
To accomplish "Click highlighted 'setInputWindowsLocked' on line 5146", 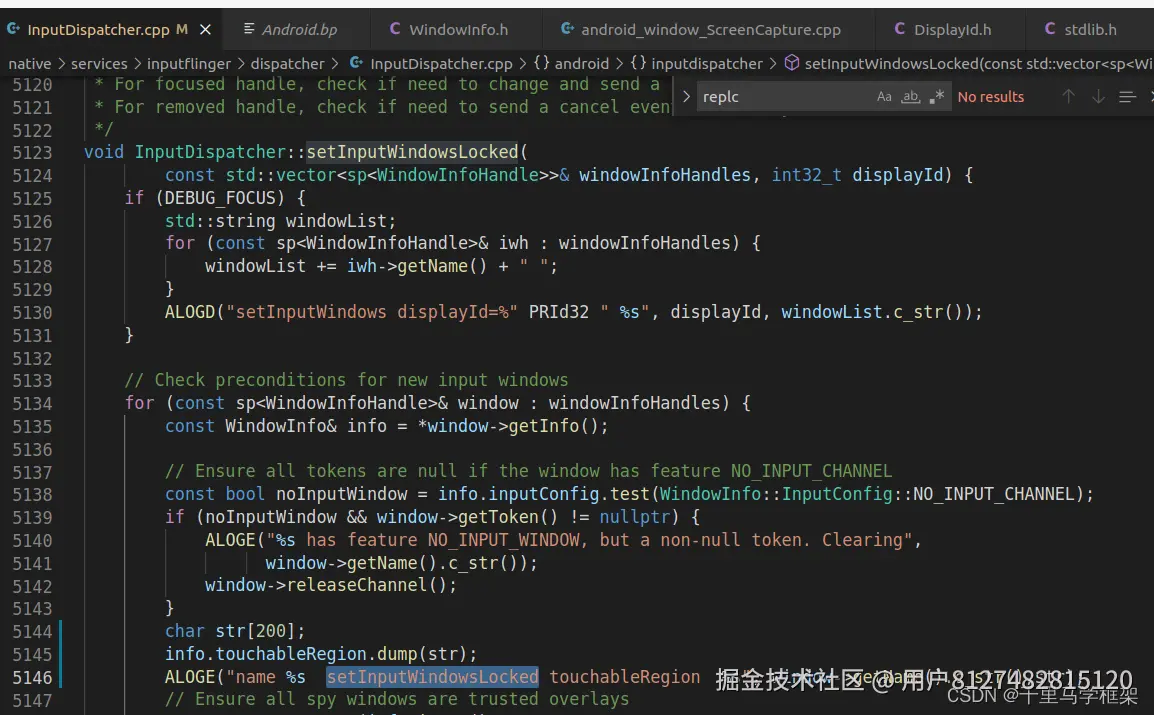I will [433, 677].
